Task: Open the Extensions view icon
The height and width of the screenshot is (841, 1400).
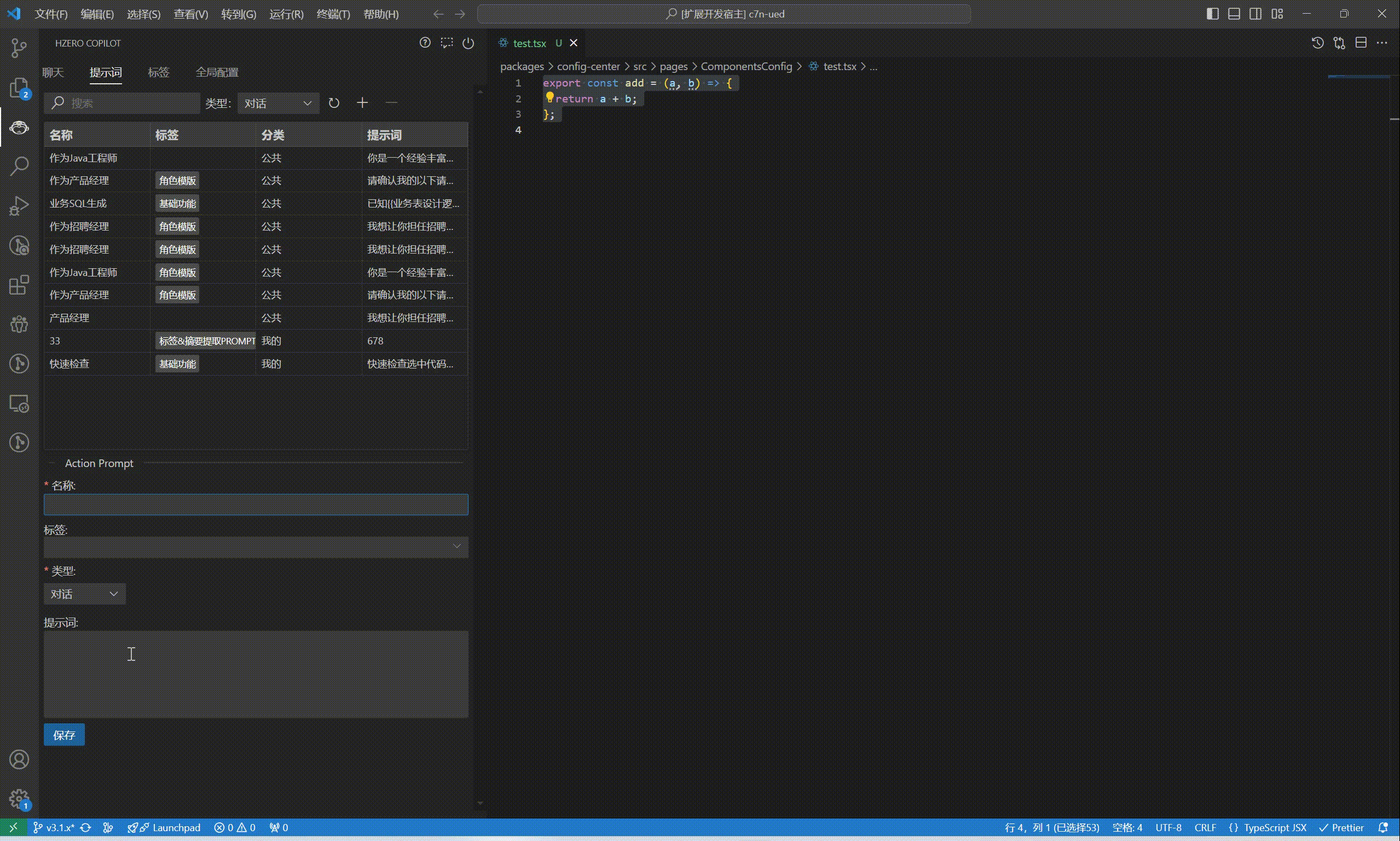Action: point(19,285)
